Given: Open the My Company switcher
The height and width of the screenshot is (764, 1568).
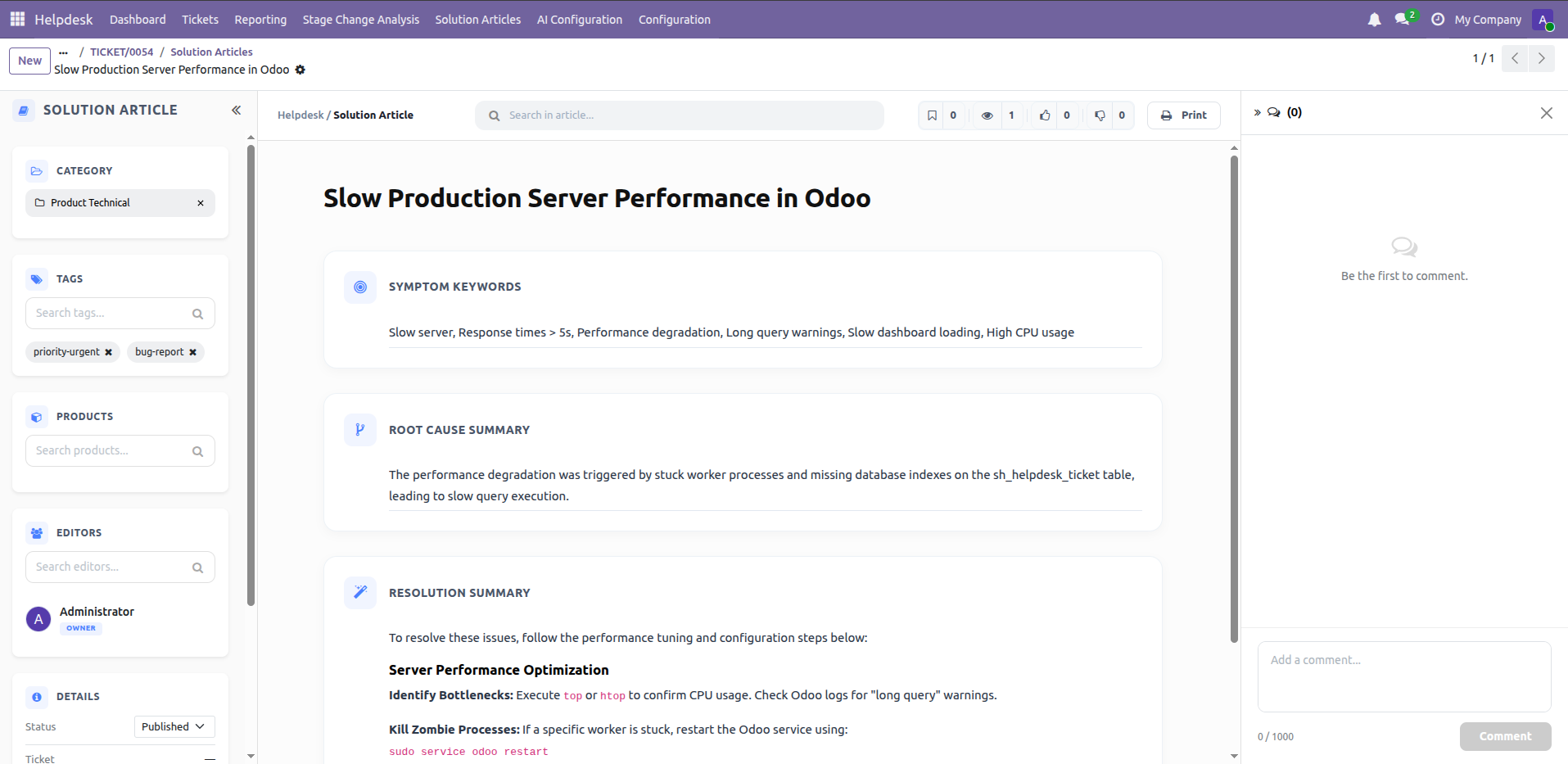Looking at the screenshot, I should pos(1488,20).
